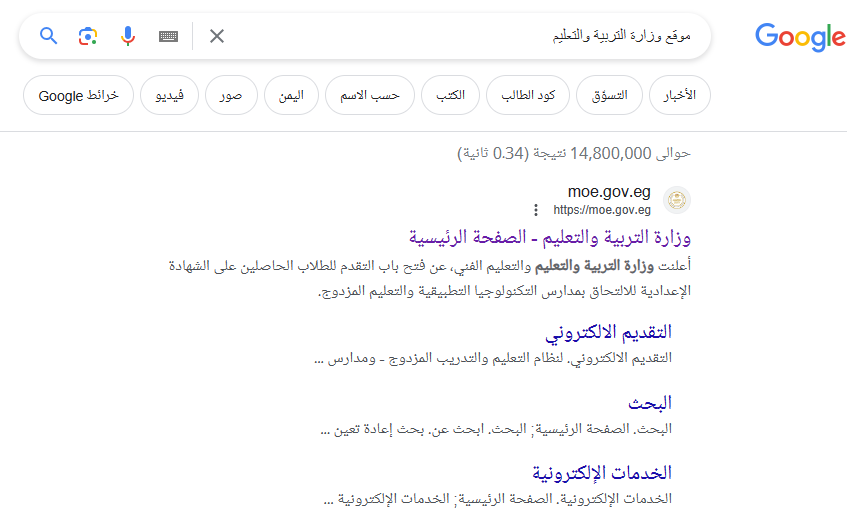Click the https://moe.gov.eg URL text
Image resolution: width=847 pixels, height=516 pixels.
coord(602,210)
